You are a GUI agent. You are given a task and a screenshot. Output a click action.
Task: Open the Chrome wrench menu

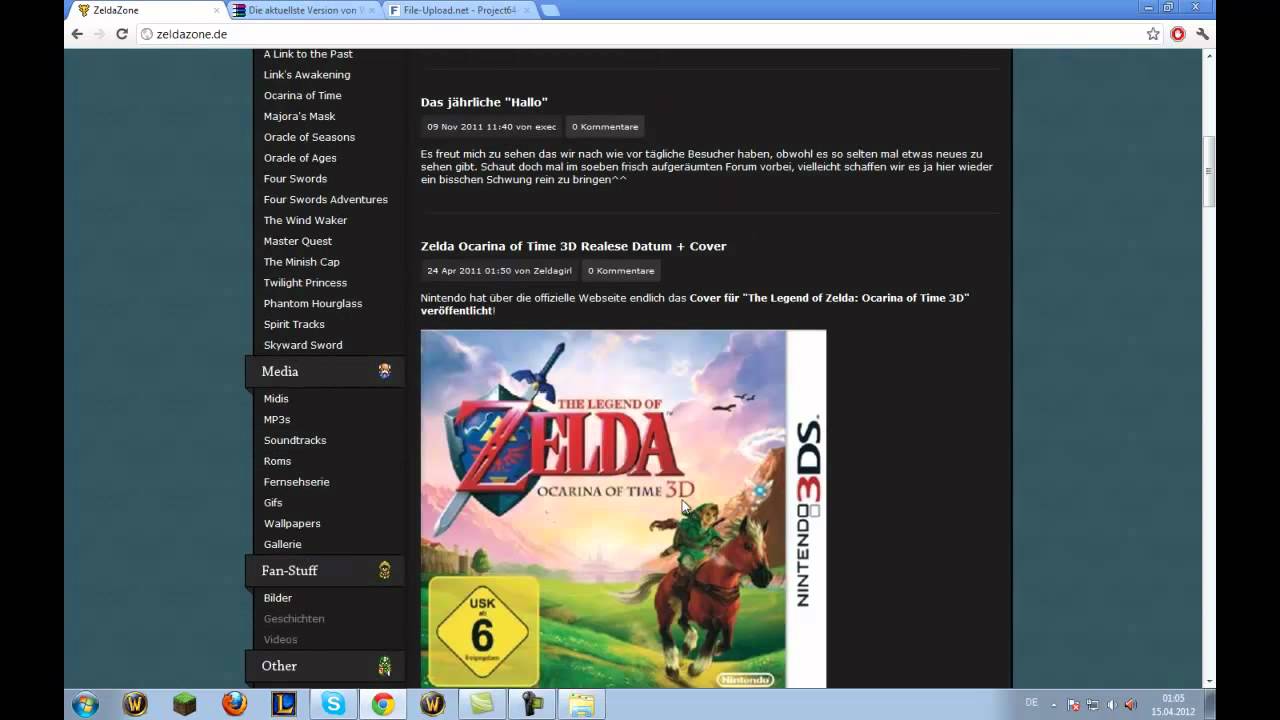point(1203,34)
